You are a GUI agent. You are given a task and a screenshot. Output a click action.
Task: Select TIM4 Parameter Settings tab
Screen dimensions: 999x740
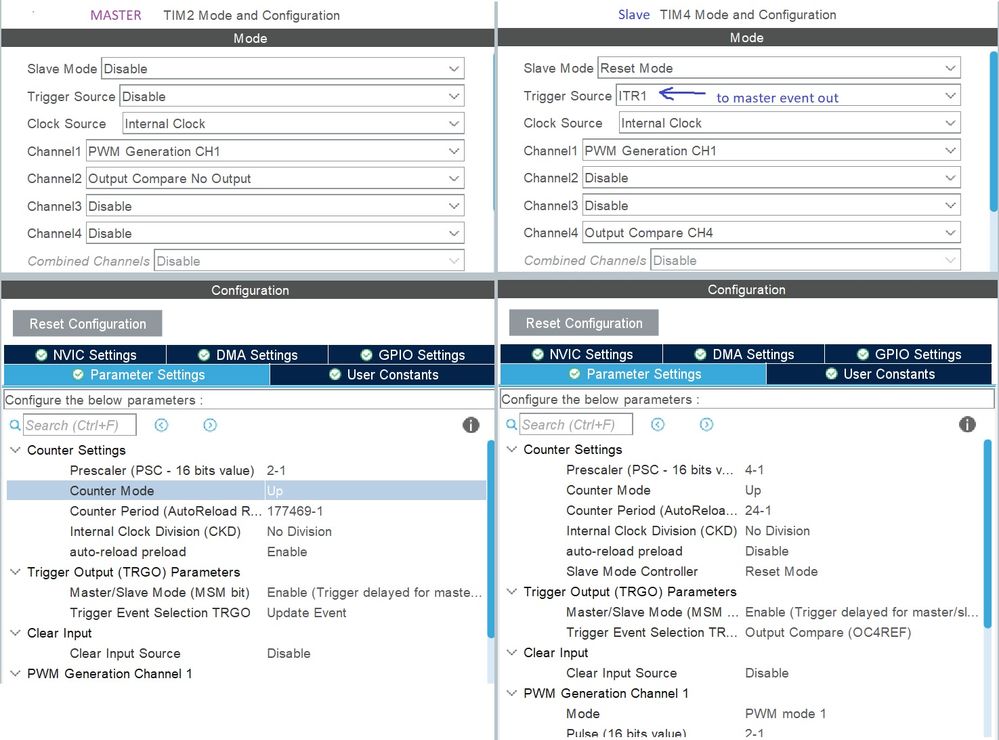633,374
